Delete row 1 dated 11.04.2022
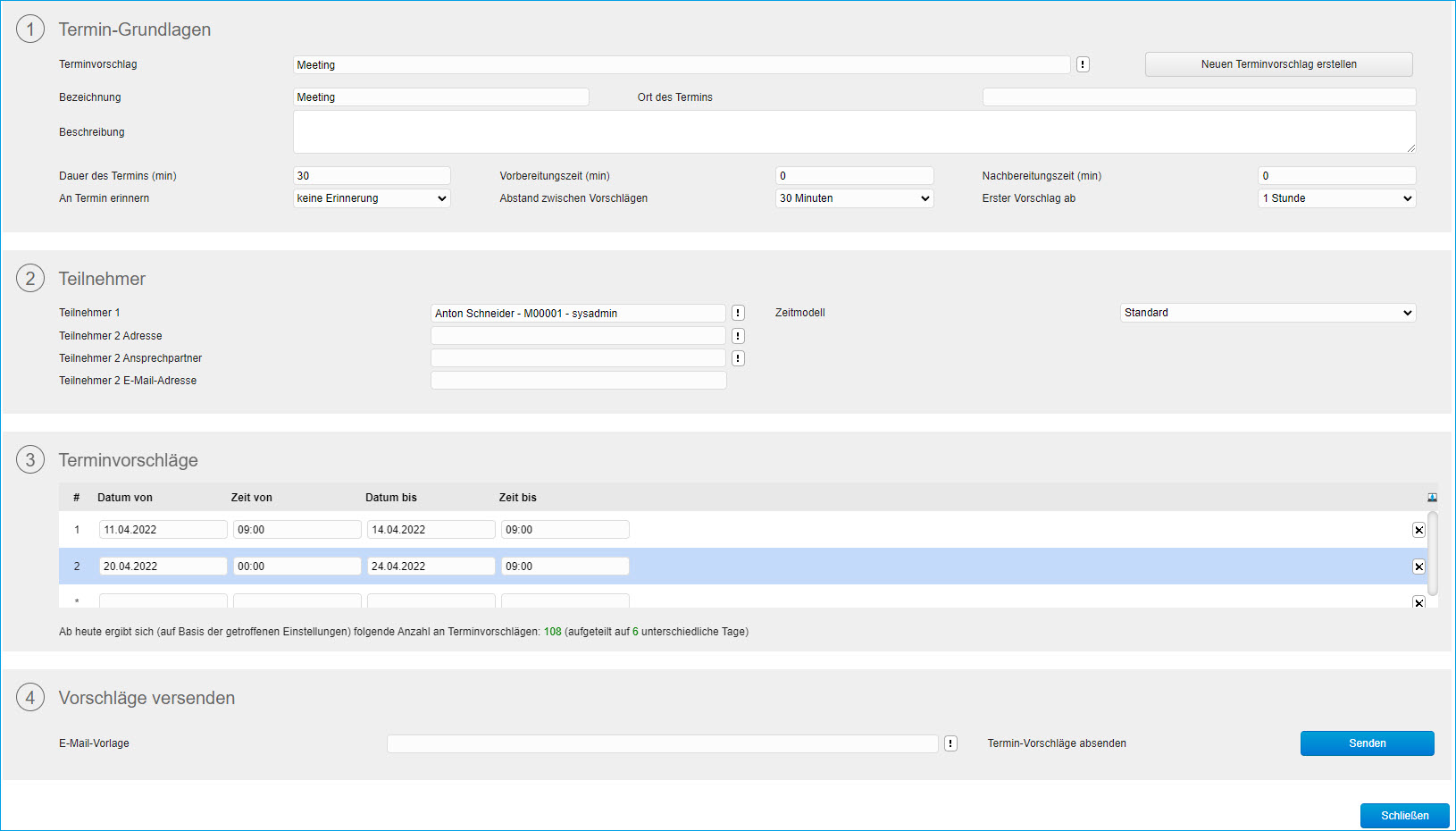This screenshot has width=1456, height=831. (1418, 530)
